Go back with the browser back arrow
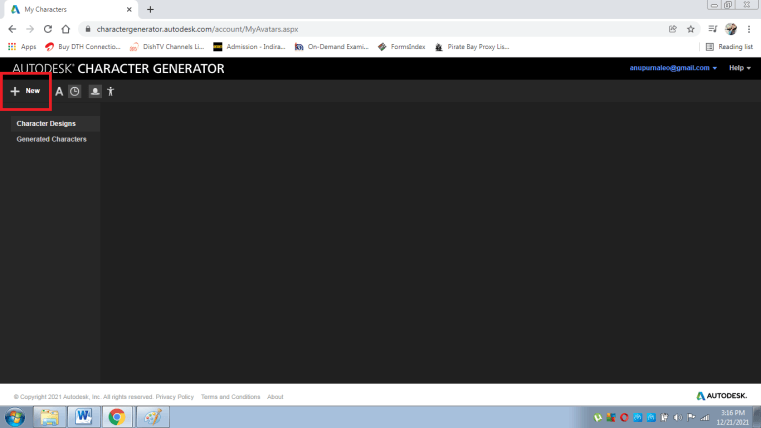761x428 pixels. tap(12, 29)
